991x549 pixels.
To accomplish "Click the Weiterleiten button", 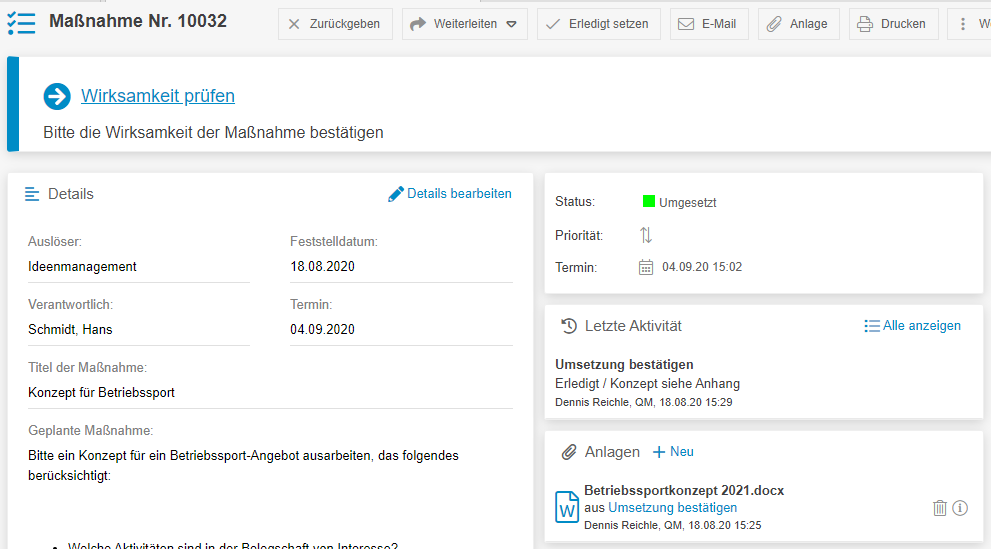I will coord(465,24).
